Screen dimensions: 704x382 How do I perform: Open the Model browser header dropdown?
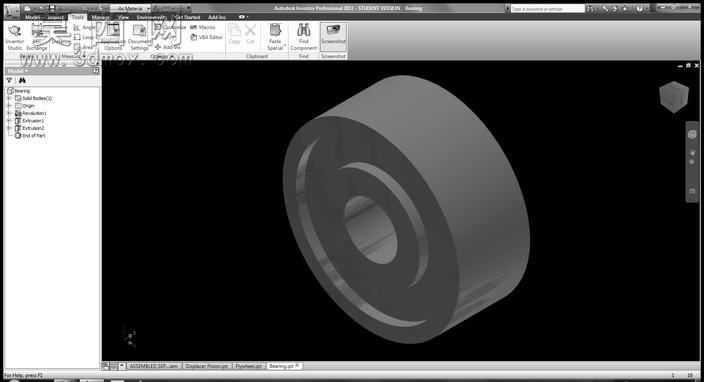[x=17, y=71]
